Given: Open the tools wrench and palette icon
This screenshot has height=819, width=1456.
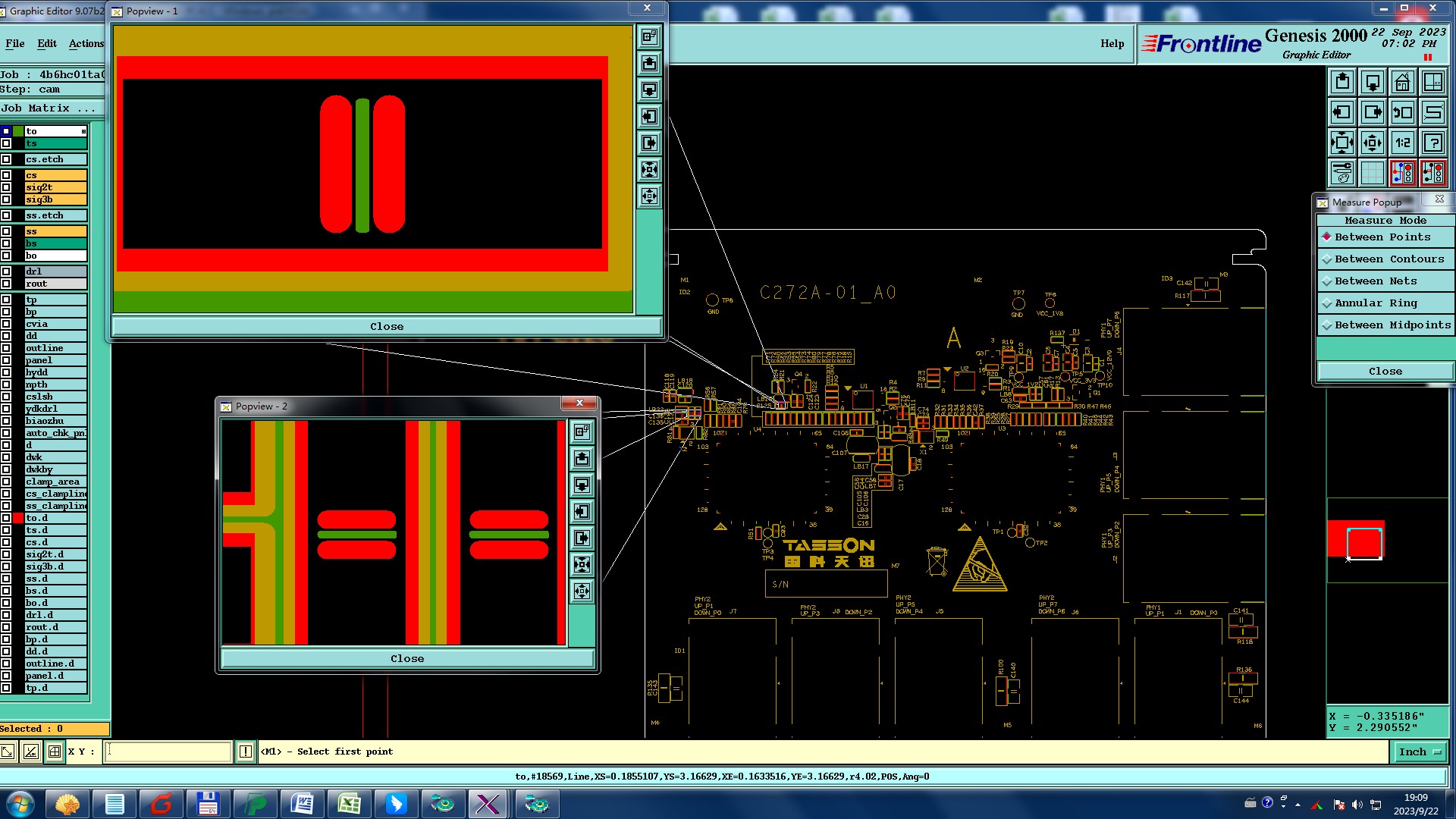Looking at the screenshot, I should pyautogui.click(x=1342, y=173).
